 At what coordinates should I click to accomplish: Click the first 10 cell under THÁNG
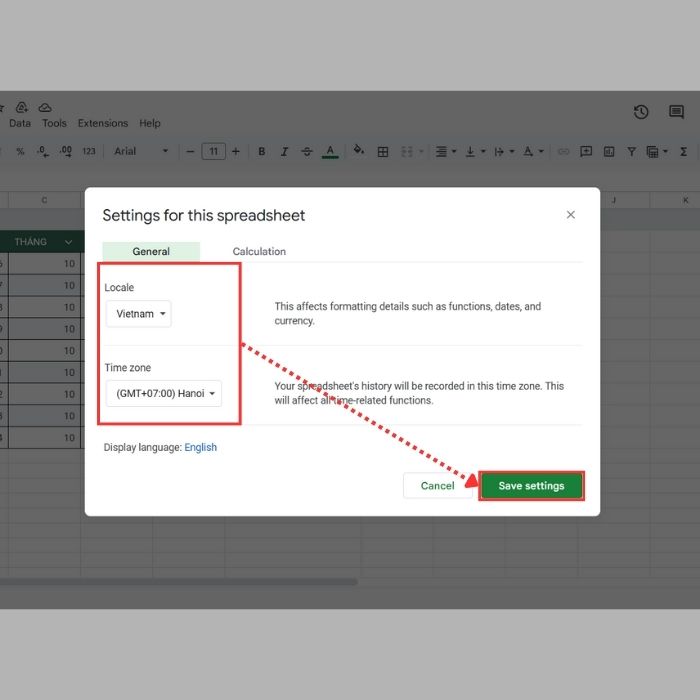coord(44,263)
